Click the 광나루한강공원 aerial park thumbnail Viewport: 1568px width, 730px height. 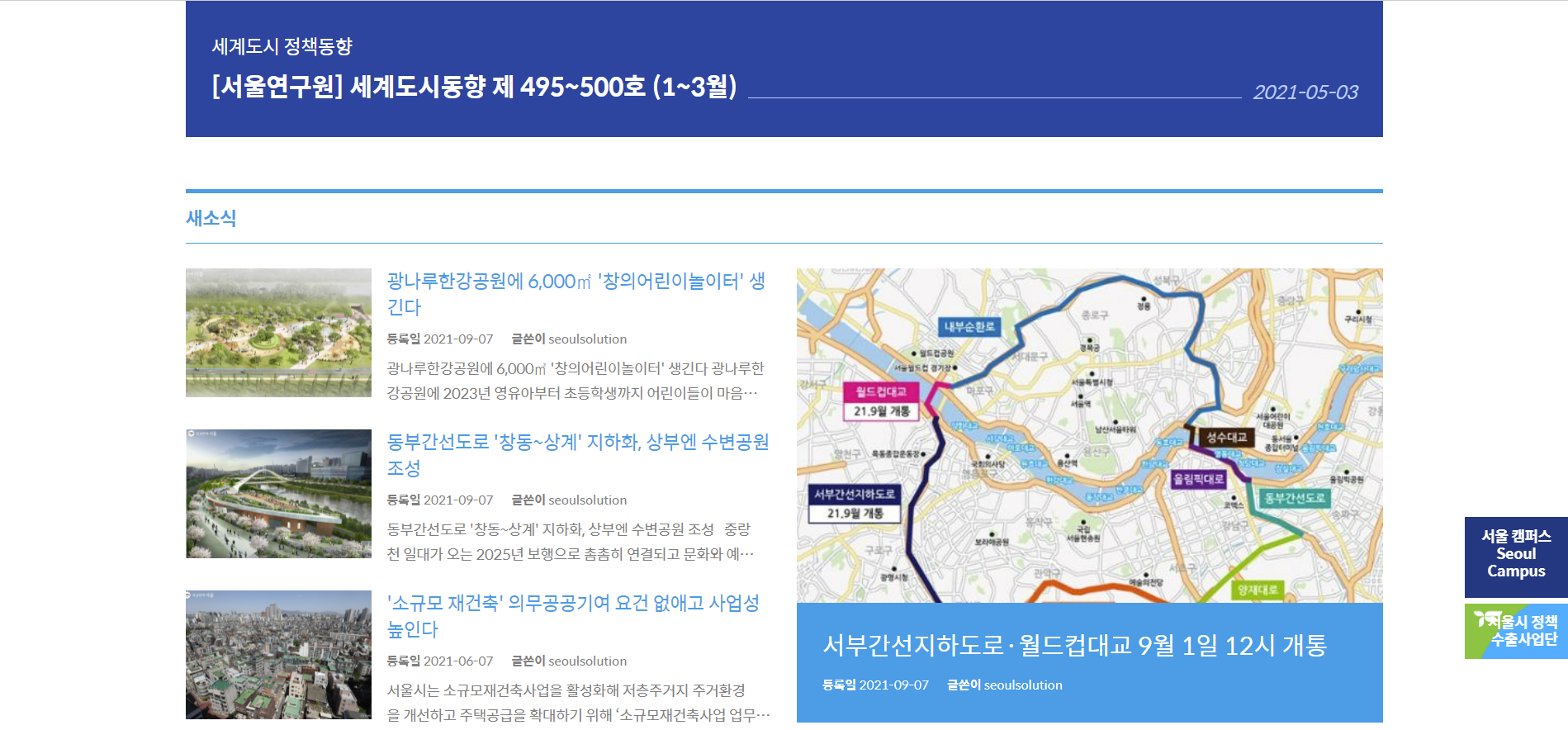(278, 332)
